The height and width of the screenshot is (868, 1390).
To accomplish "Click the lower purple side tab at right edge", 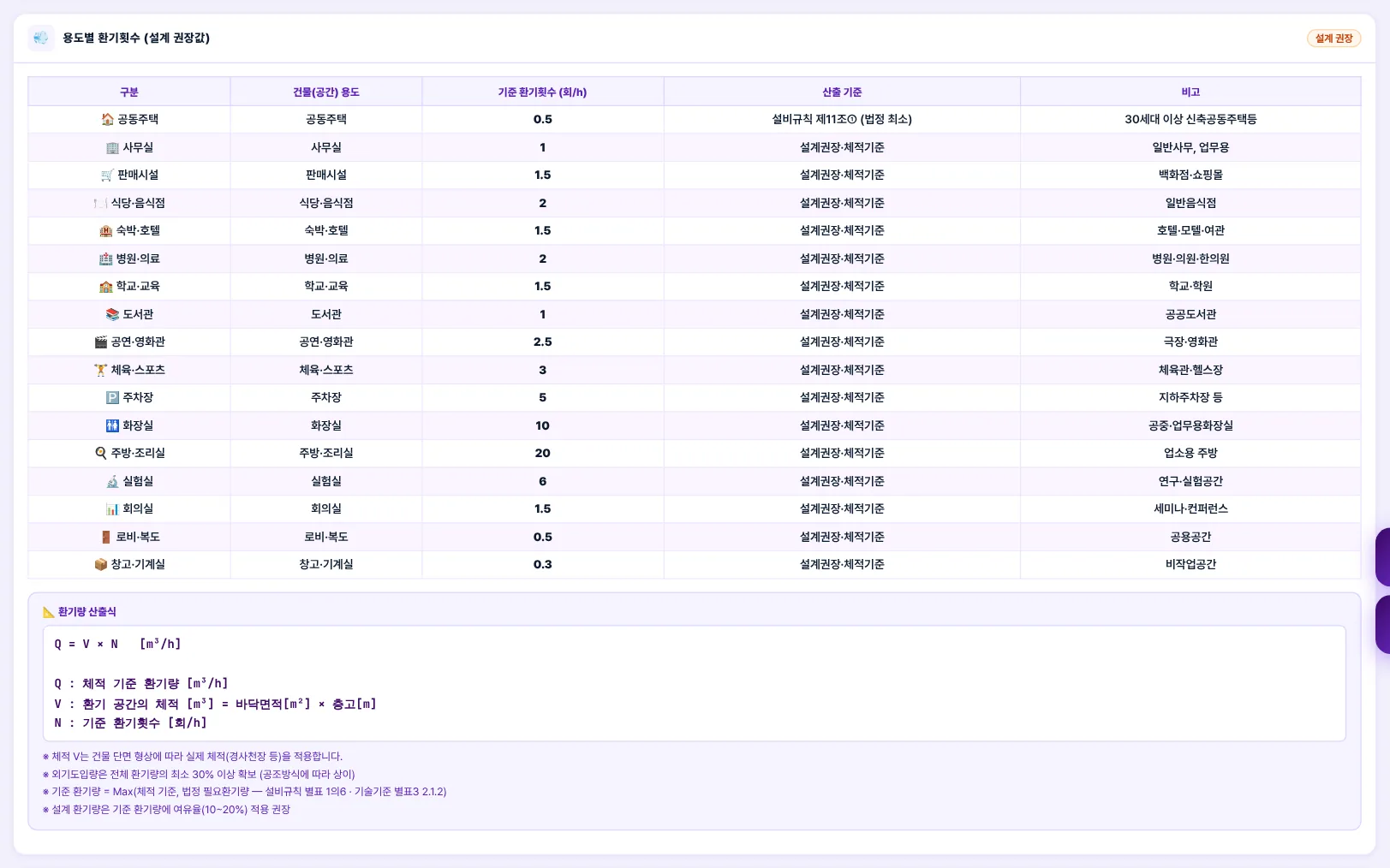I will (x=1382, y=625).
